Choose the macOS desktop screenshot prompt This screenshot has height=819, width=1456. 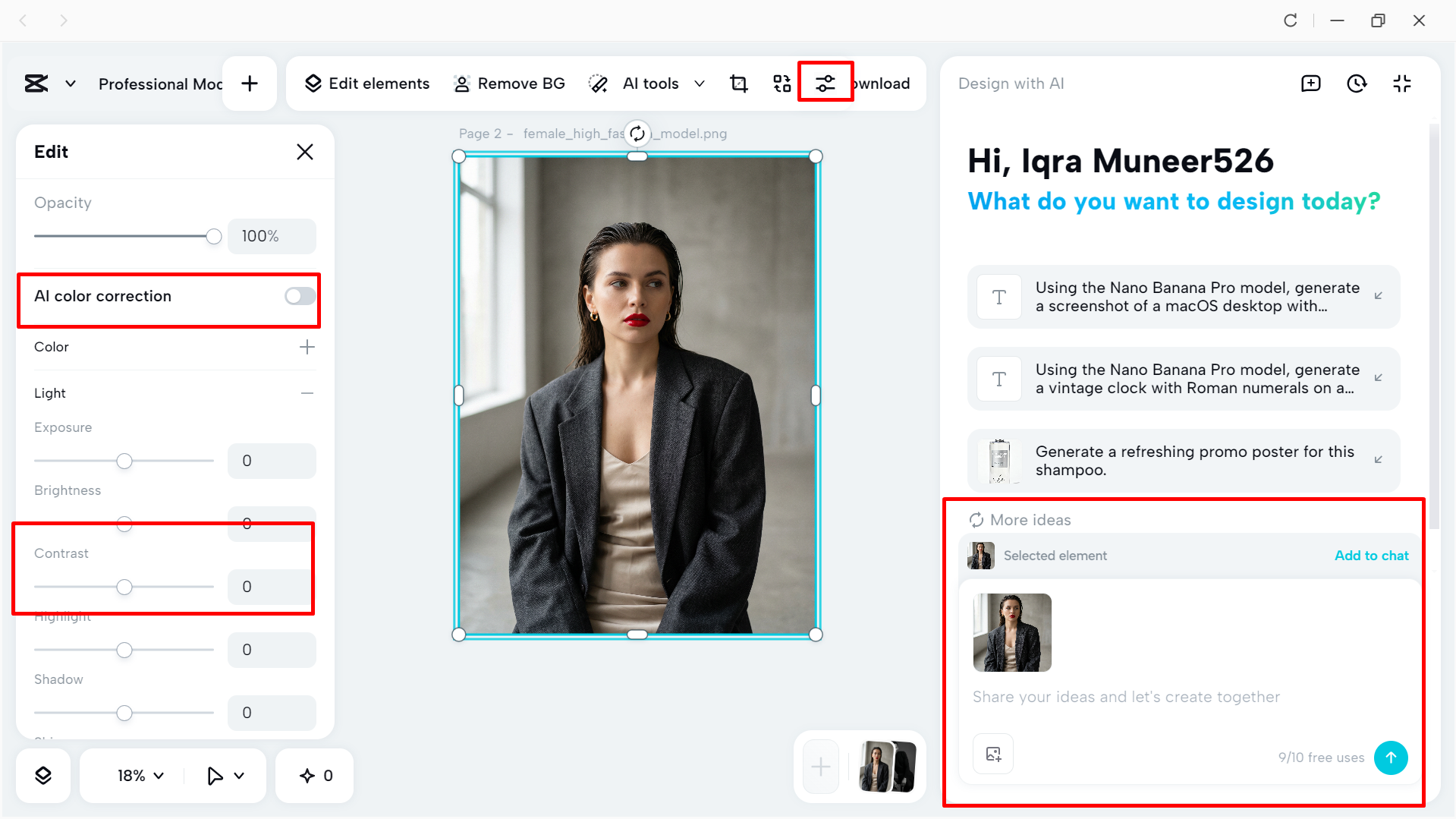(x=1183, y=297)
